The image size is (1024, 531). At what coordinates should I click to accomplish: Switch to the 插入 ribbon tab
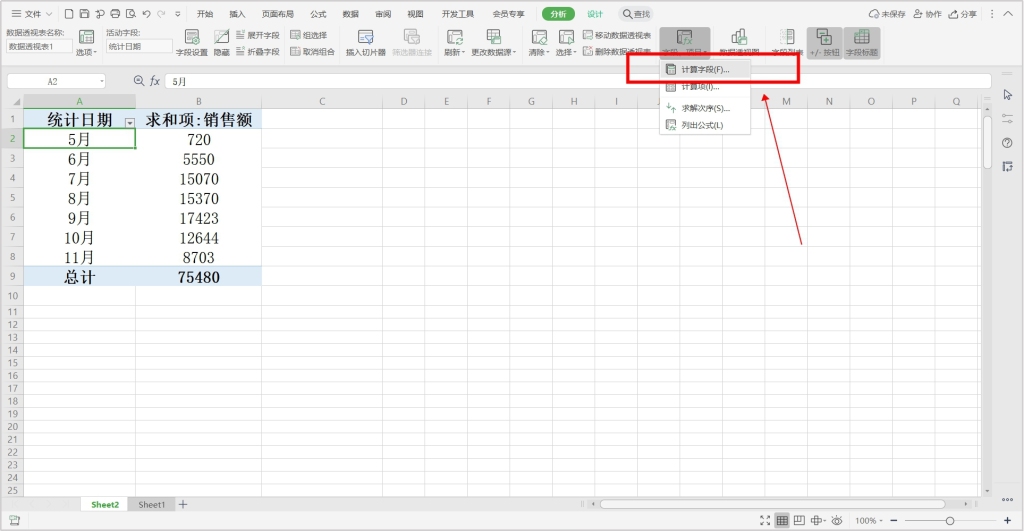point(237,14)
